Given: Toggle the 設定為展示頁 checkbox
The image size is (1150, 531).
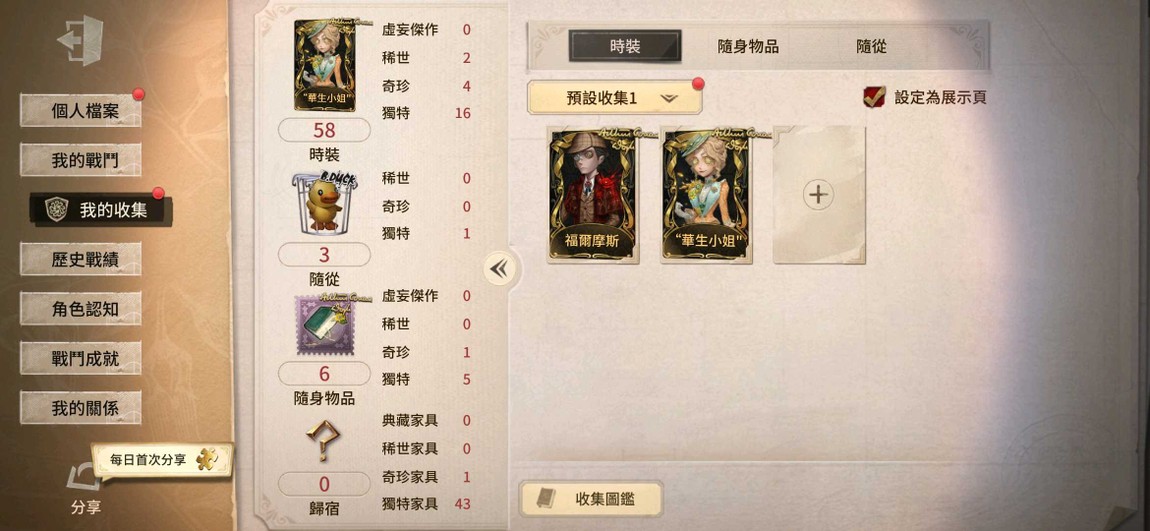Looking at the screenshot, I should (x=874, y=97).
